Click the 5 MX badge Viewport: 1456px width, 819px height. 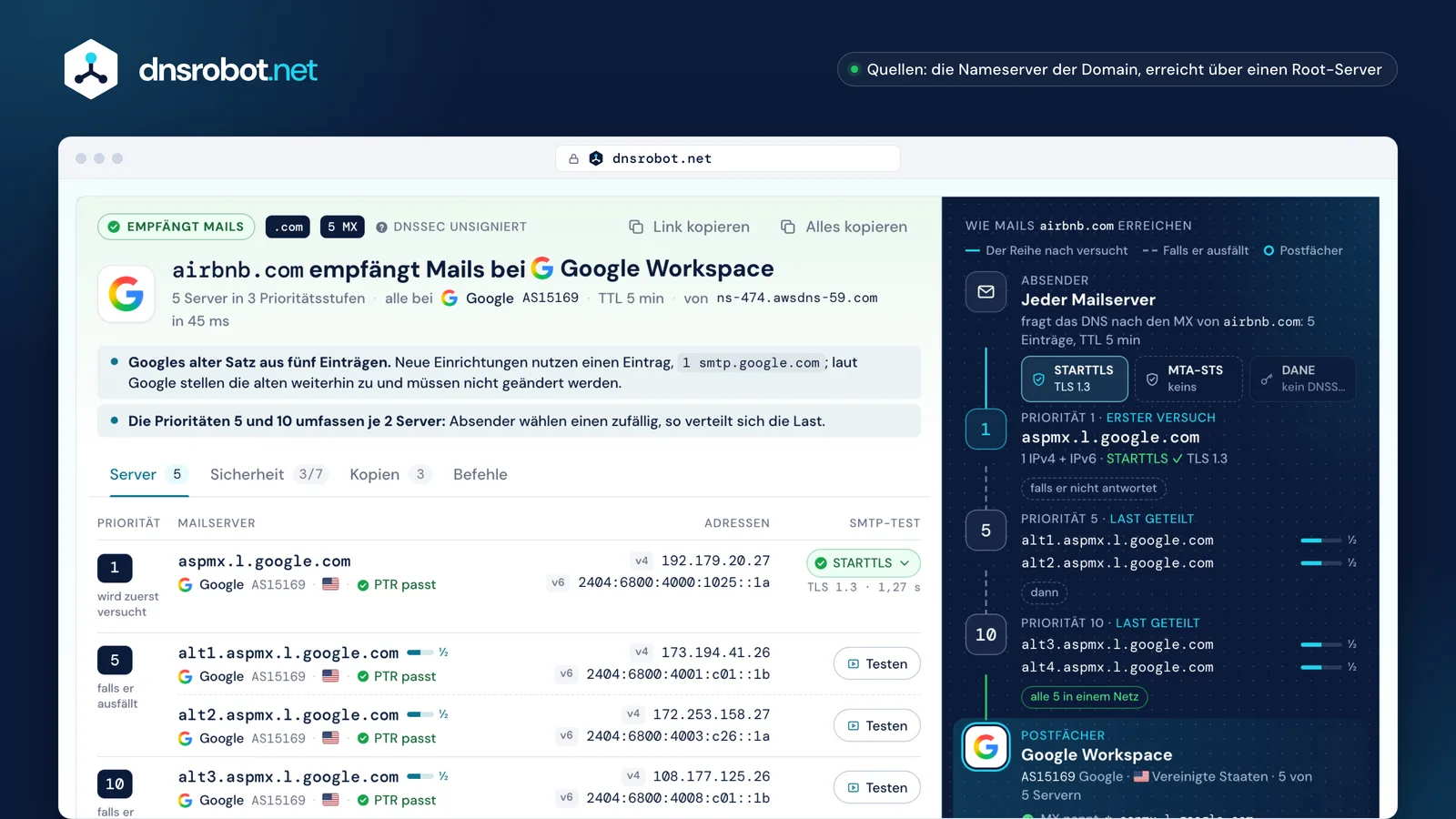[342, 227]
